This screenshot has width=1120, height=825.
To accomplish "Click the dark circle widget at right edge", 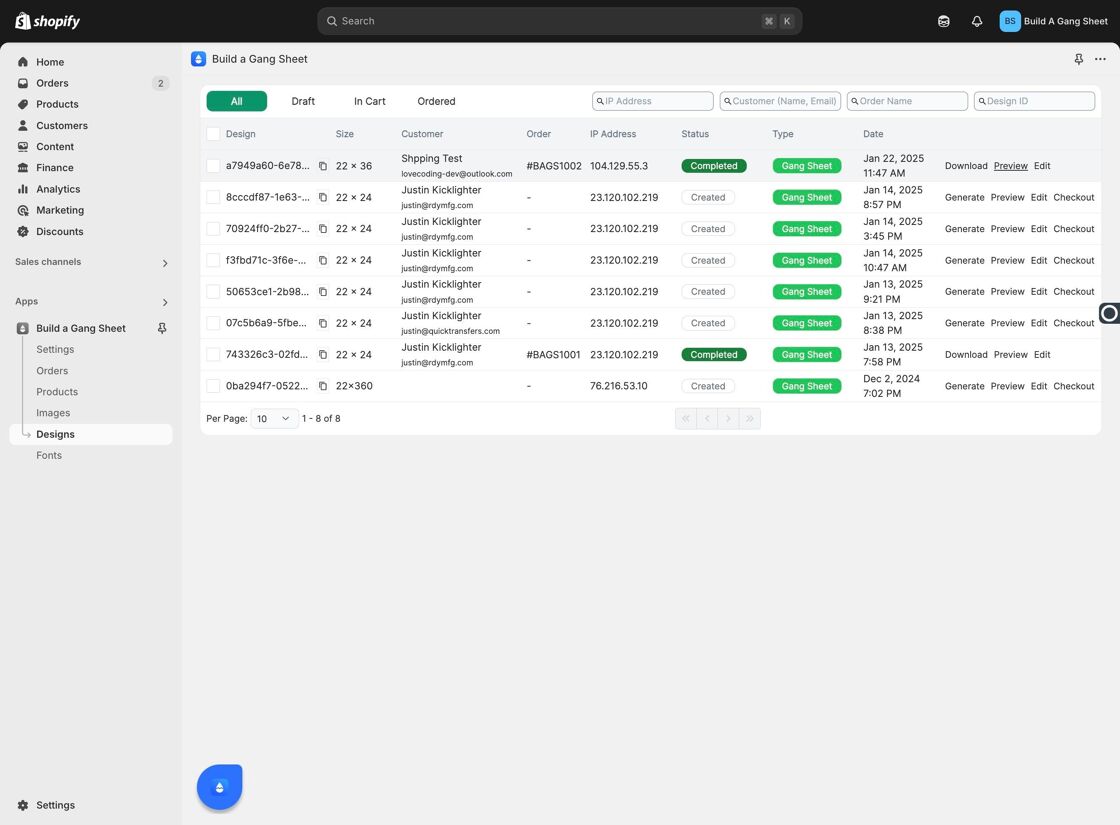I will [1109, 314].
